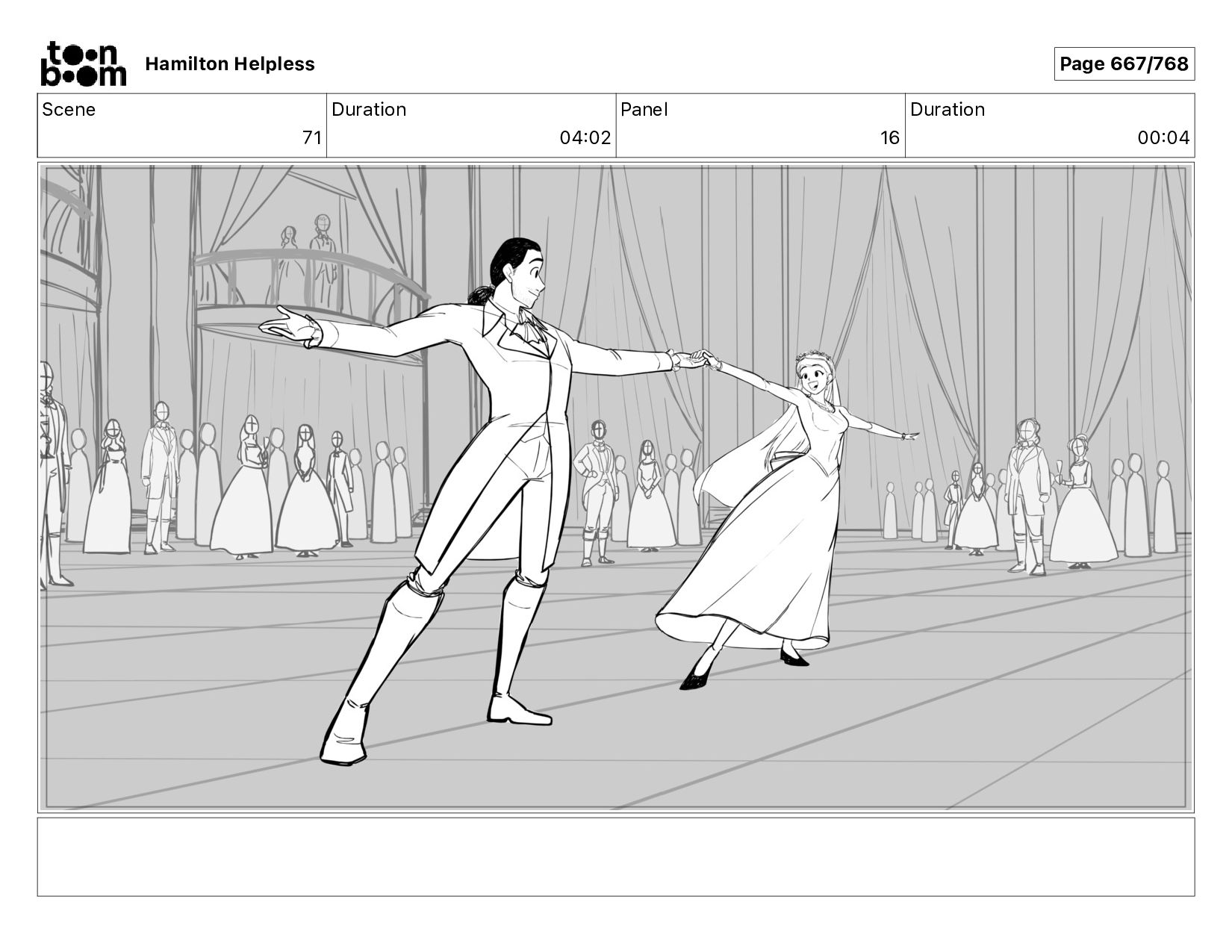Select the "Panel" header label

(x=644, y=110)
